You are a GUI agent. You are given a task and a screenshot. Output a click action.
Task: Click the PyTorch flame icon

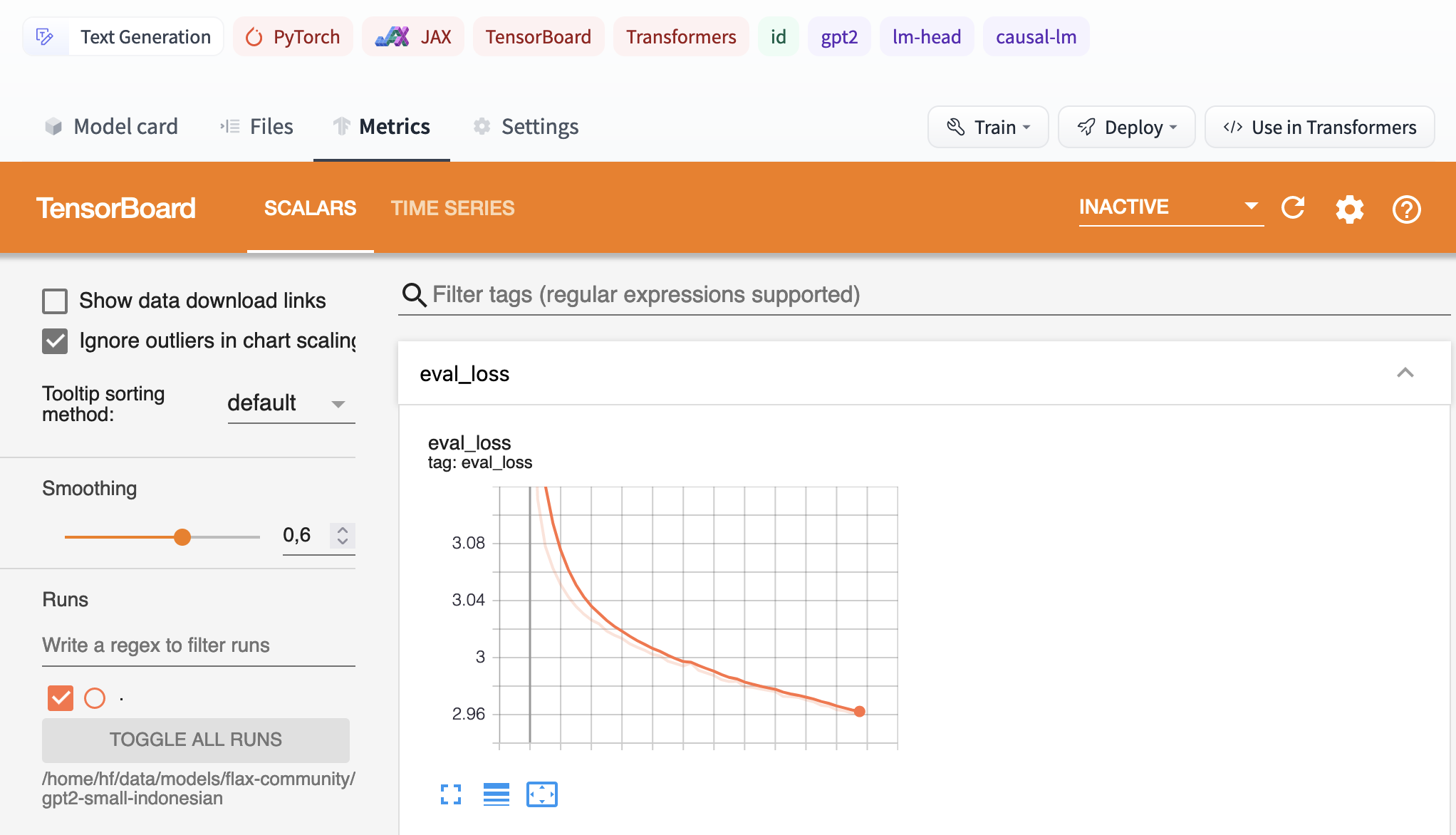tap(254, 37)
